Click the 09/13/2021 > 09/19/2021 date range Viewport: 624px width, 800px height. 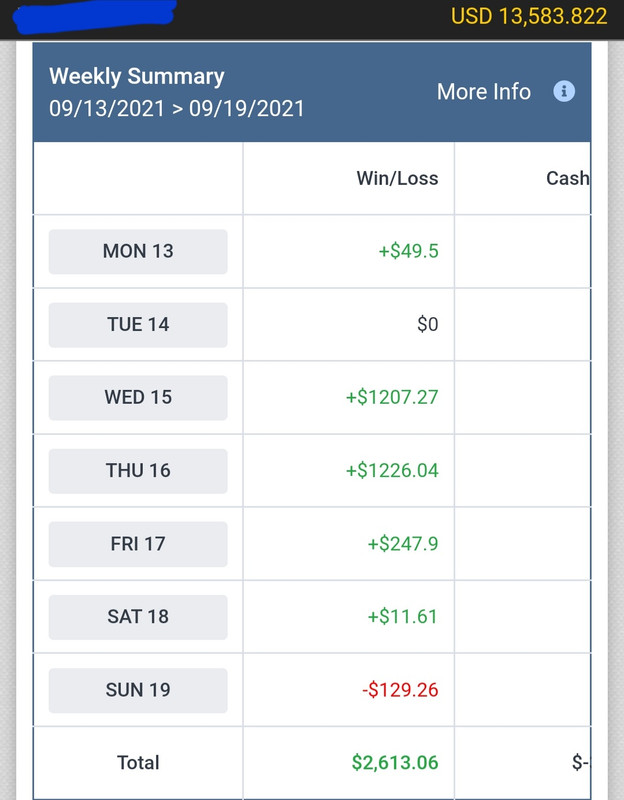coord(177,109)
